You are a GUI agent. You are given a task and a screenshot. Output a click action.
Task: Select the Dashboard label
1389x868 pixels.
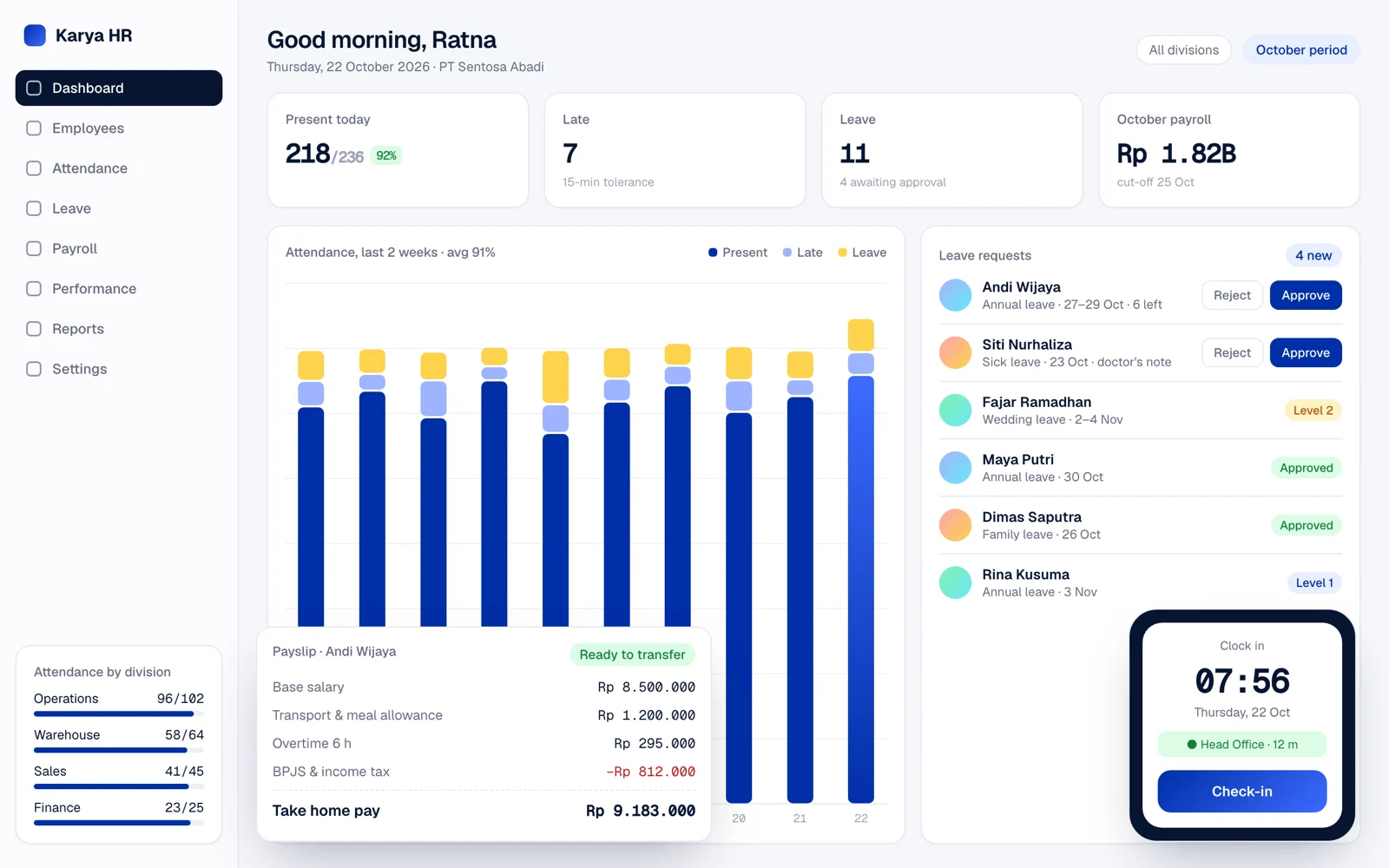[x=88, y=88]
